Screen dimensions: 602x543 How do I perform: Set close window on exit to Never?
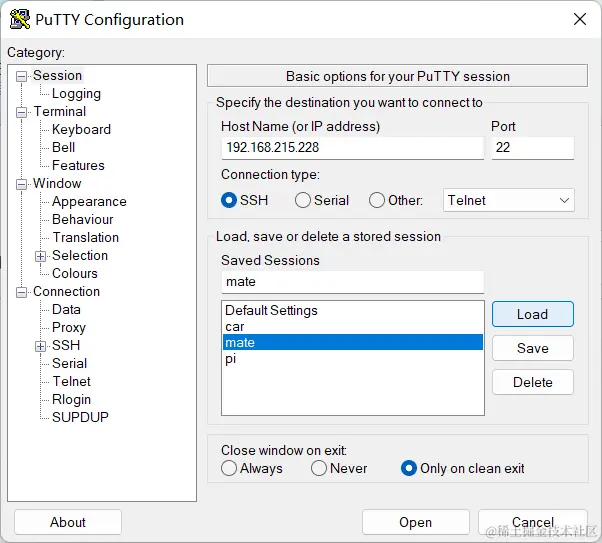[319, 468]
